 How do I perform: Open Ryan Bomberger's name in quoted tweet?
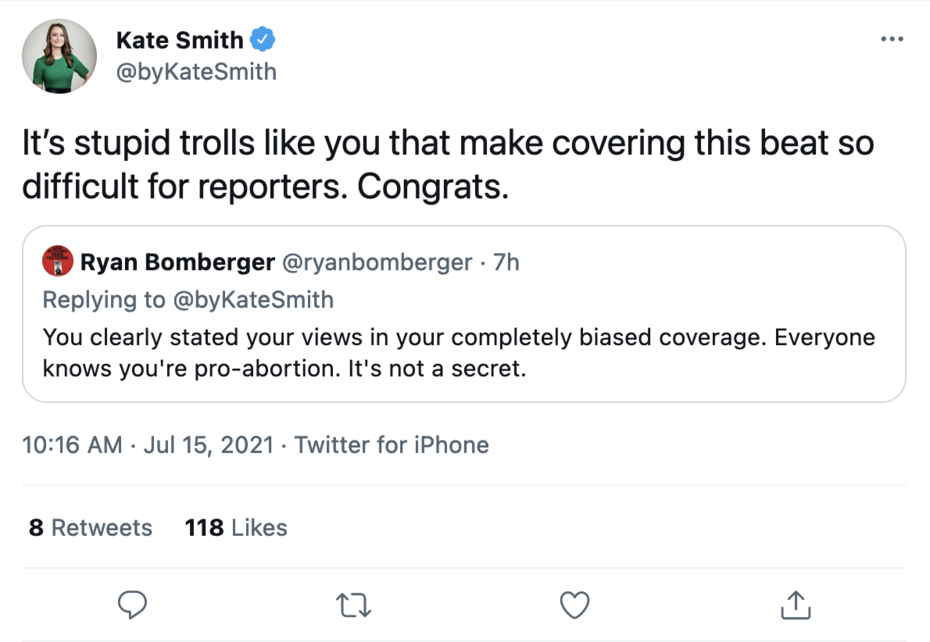click(x=177, y=262)
